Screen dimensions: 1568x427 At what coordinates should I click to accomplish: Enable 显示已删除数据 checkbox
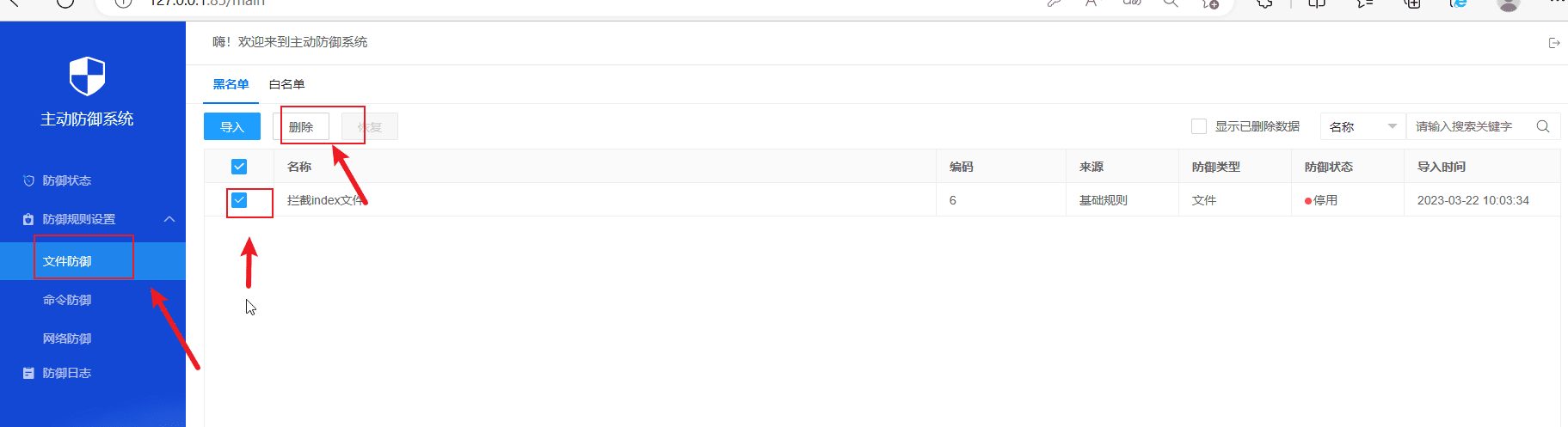(x=1199, y=126)
